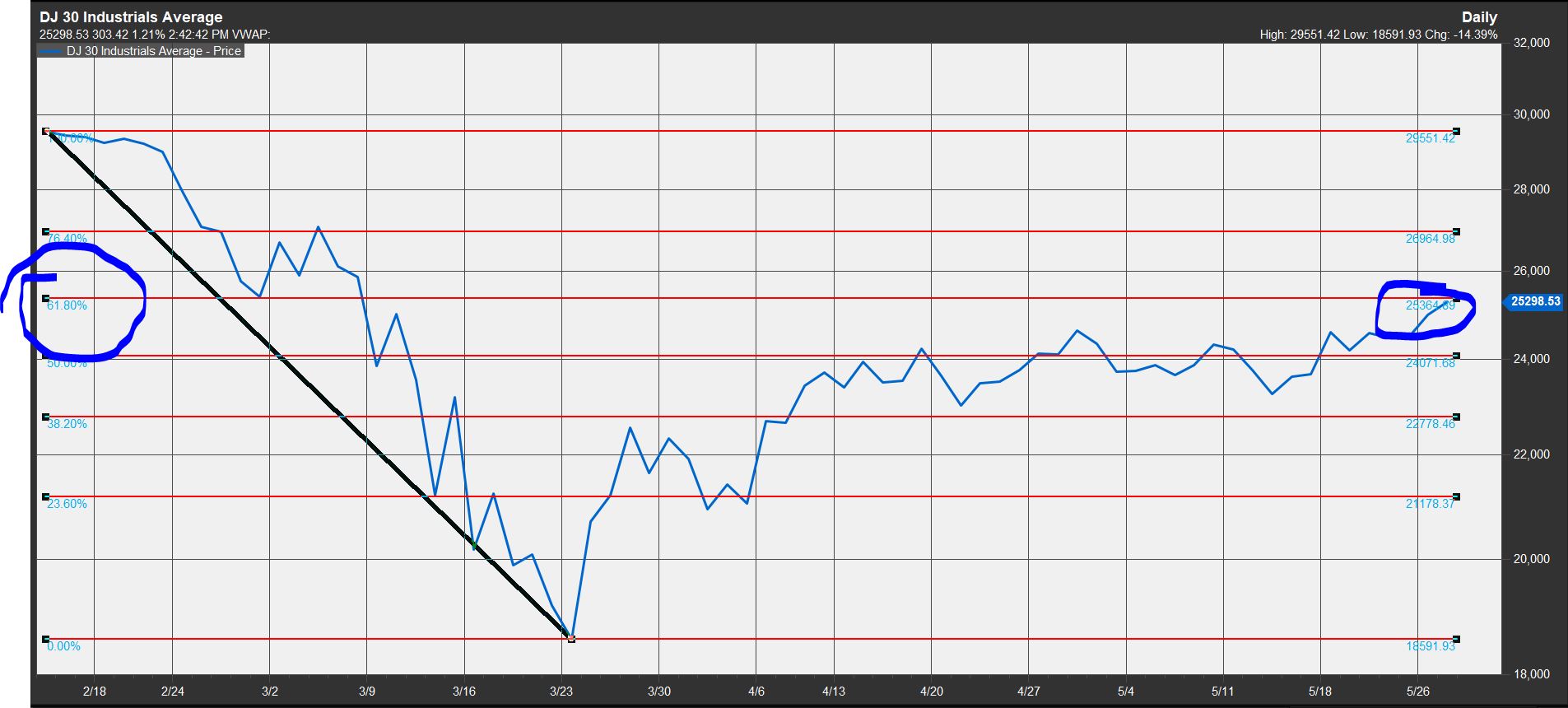Viewport: 1568px width, 708px height.
Task: Select the 23.60% Fibonacci level label
Action: coord(67,504)
